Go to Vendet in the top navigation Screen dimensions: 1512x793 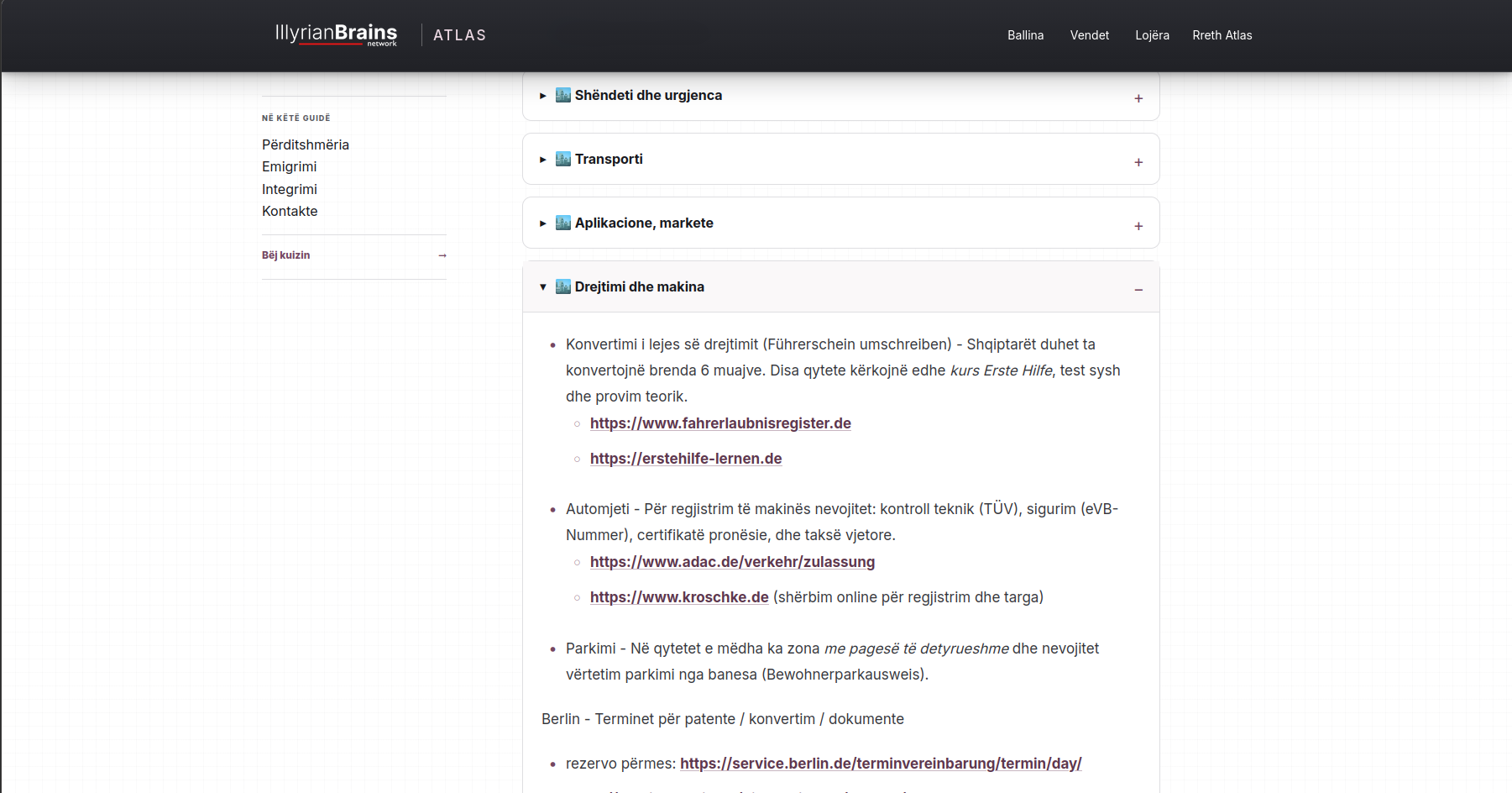1089,35
